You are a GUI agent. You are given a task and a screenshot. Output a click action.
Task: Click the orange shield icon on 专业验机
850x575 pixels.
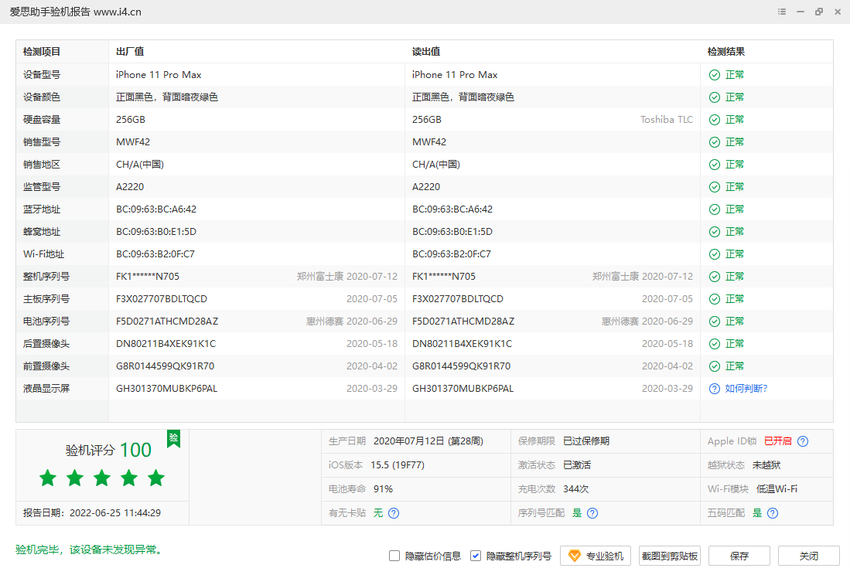tap(574, 556)
